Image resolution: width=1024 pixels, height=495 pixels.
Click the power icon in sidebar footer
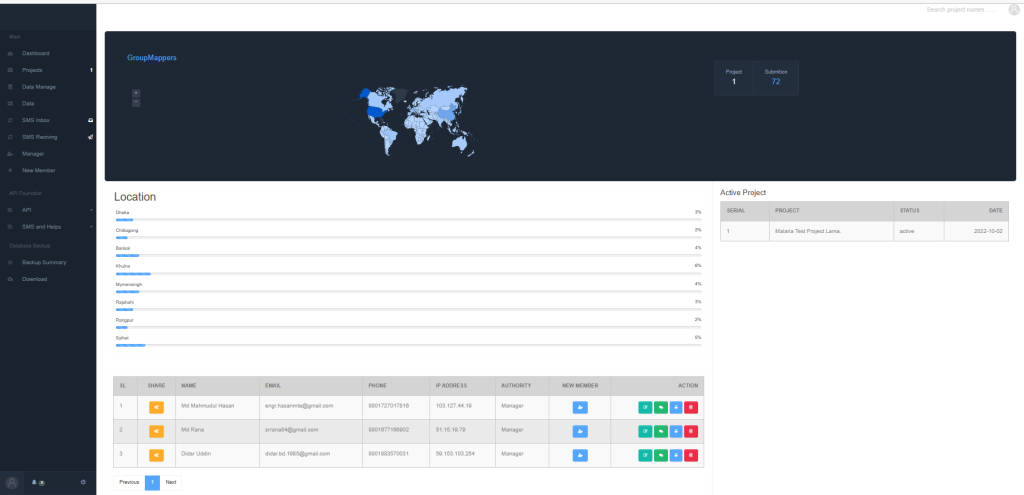[x=83, y=483]
